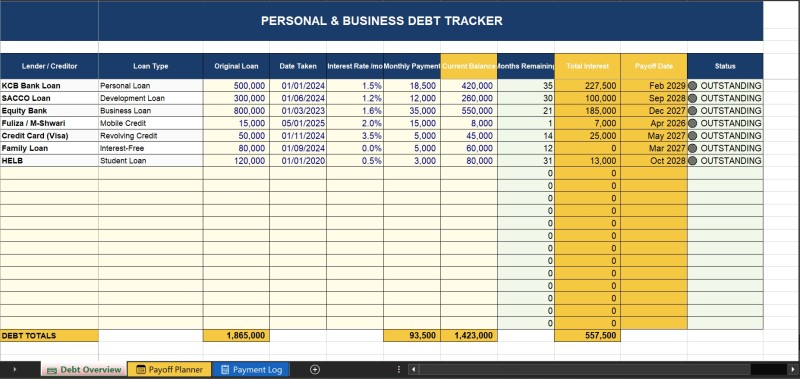
Task: Click the status indicator icon for KCB Bank Loan
Action: coord(692,86)
